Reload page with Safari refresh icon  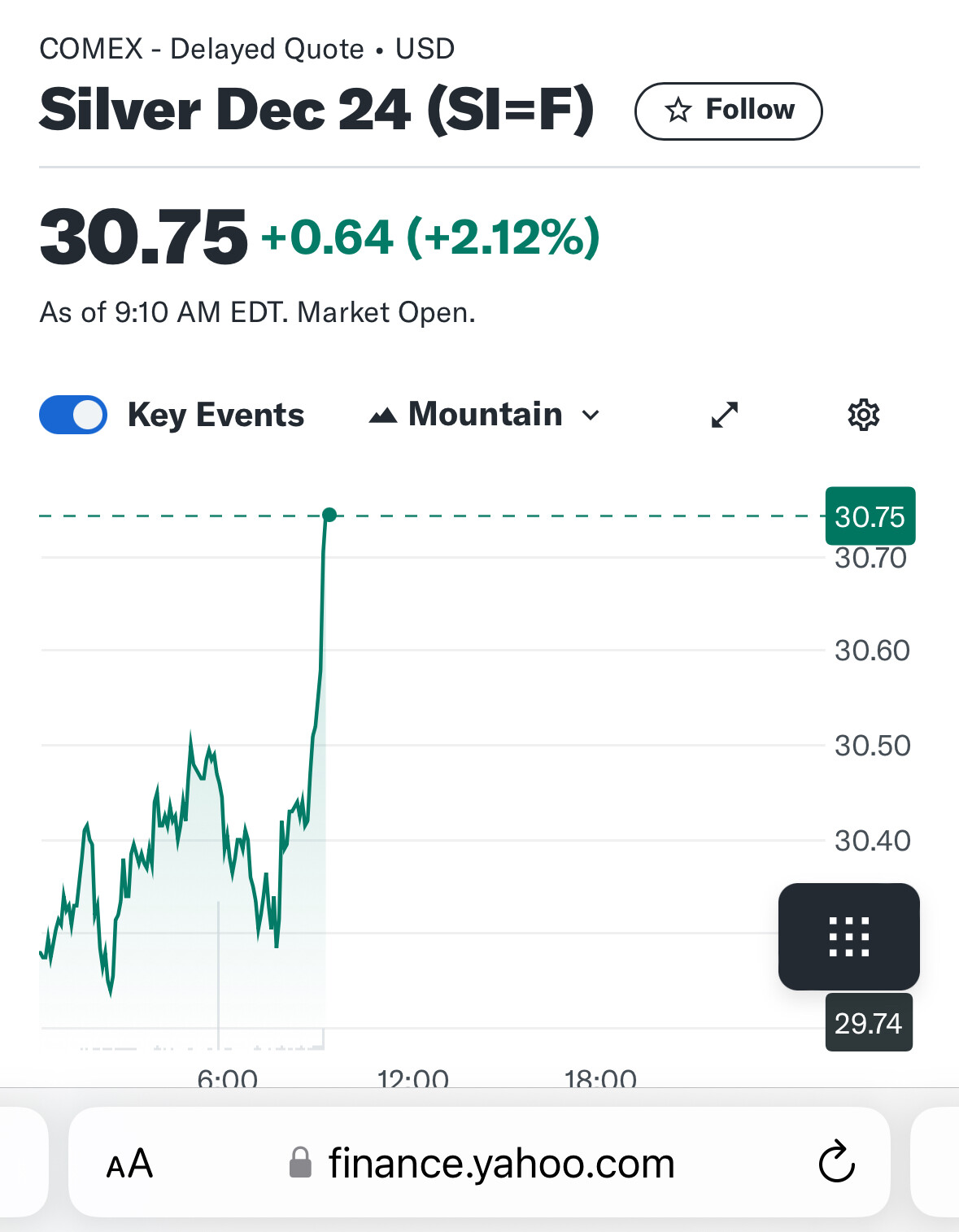[x=836, y=1162]
